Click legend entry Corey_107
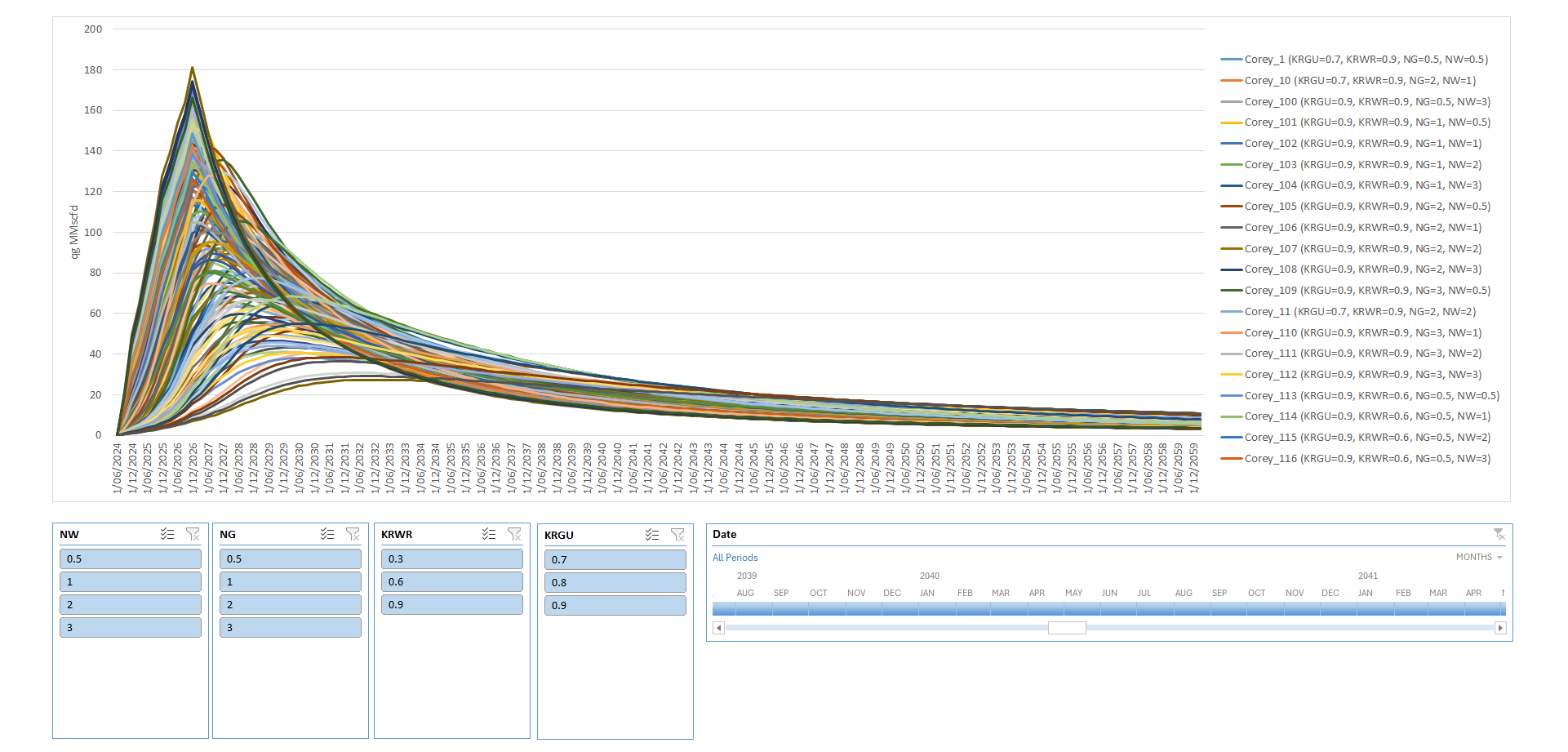 point(1351,249)
